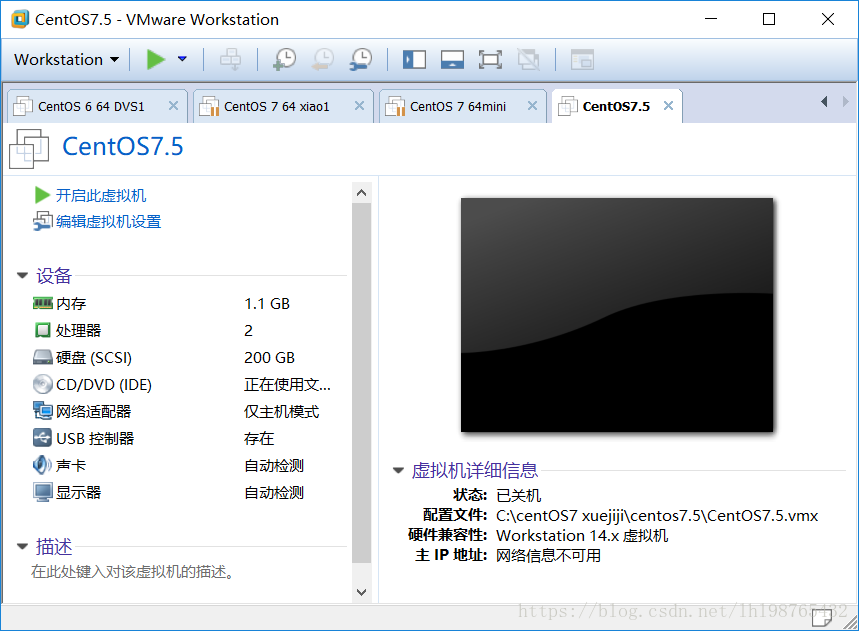This screenshot has width=859, height=631.
Task: Select the 显示器 device row
Action: [x=189, y=492]
